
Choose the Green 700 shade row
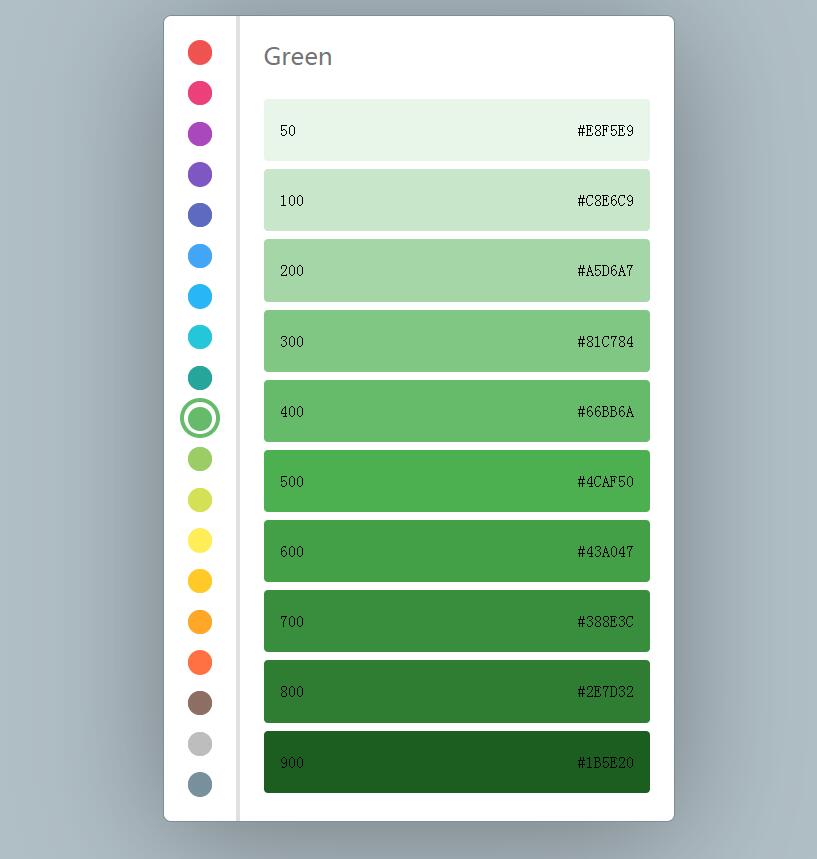(456, 621)
